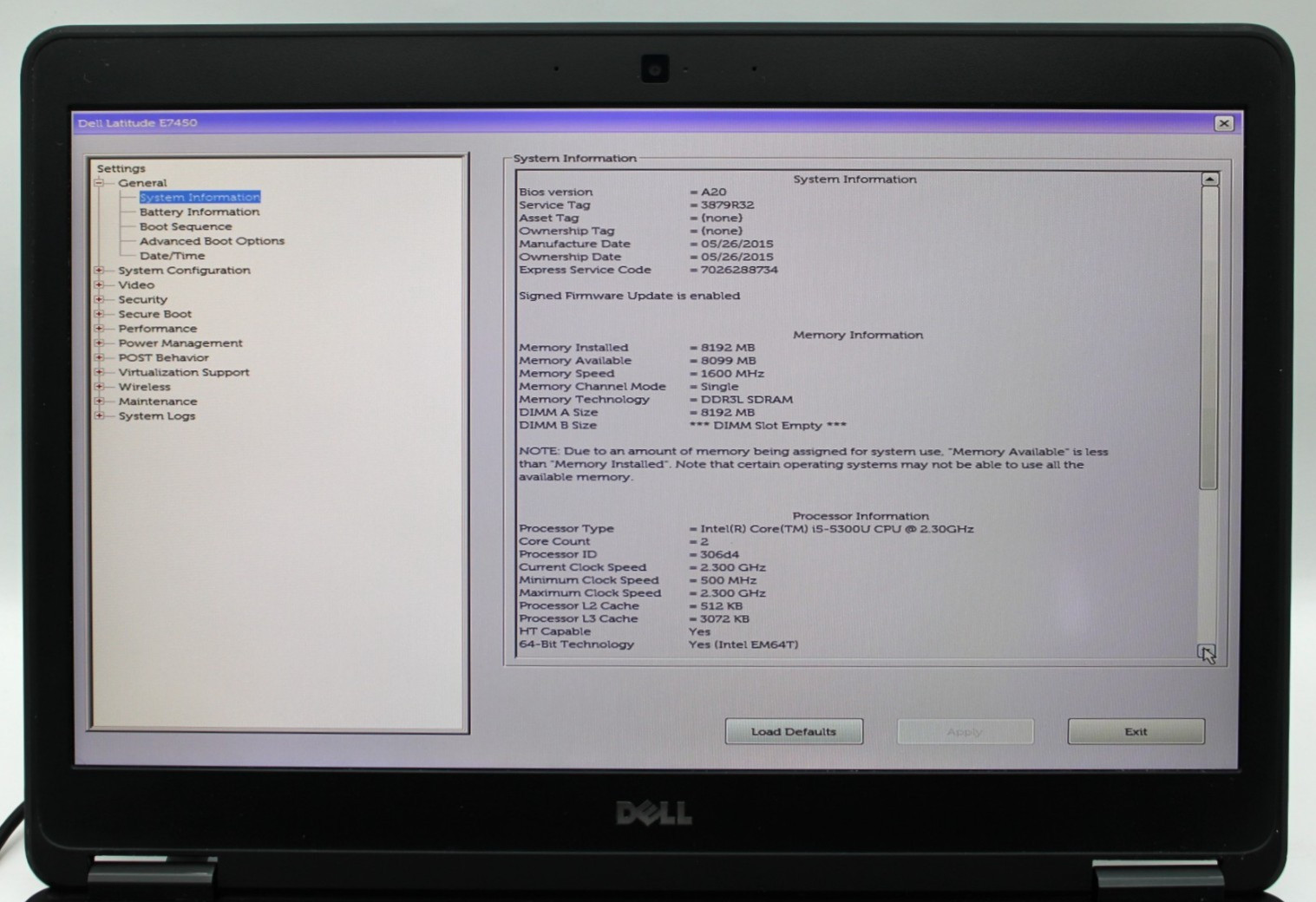Click the Load Defaults button
This screenshot has width=1316, height=902.
pyautogui.click(x=794, y=732)
